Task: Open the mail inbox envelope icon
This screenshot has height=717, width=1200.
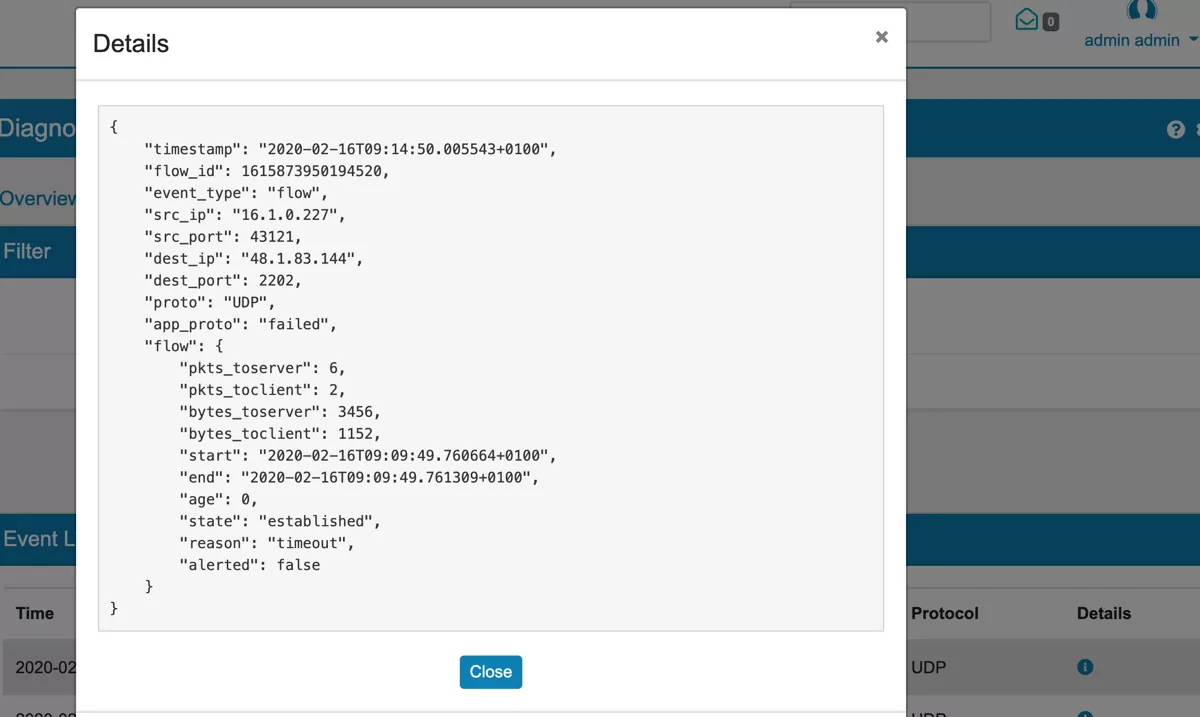Action: [1026, 20]
